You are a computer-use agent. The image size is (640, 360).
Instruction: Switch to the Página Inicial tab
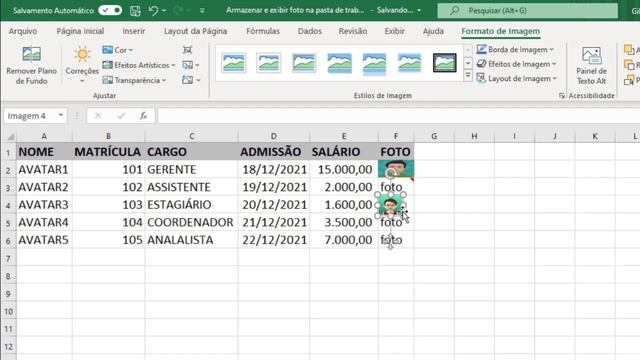coord(80,31)
